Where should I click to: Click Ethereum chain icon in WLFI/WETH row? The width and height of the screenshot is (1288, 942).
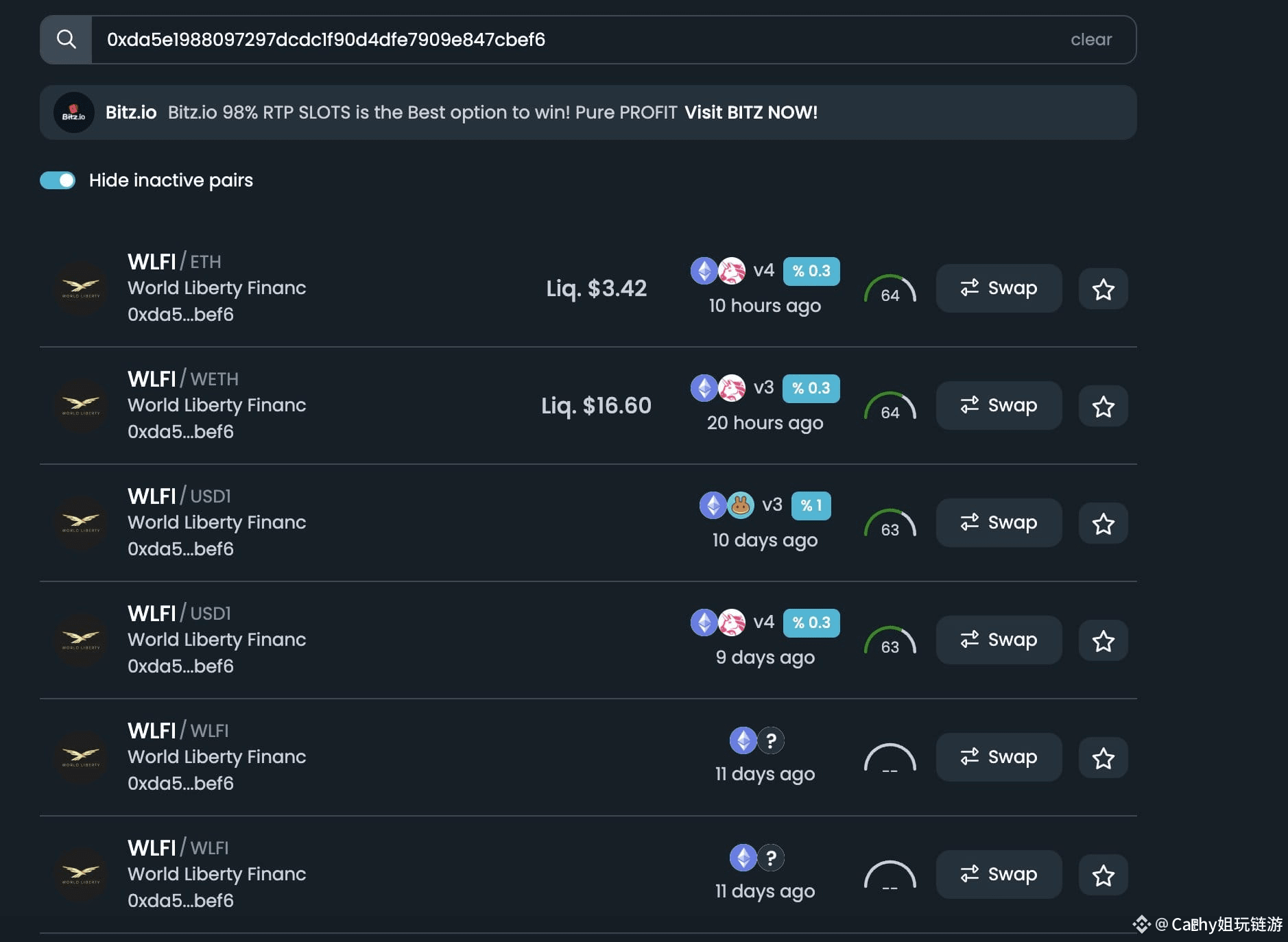tap(704, 388)
